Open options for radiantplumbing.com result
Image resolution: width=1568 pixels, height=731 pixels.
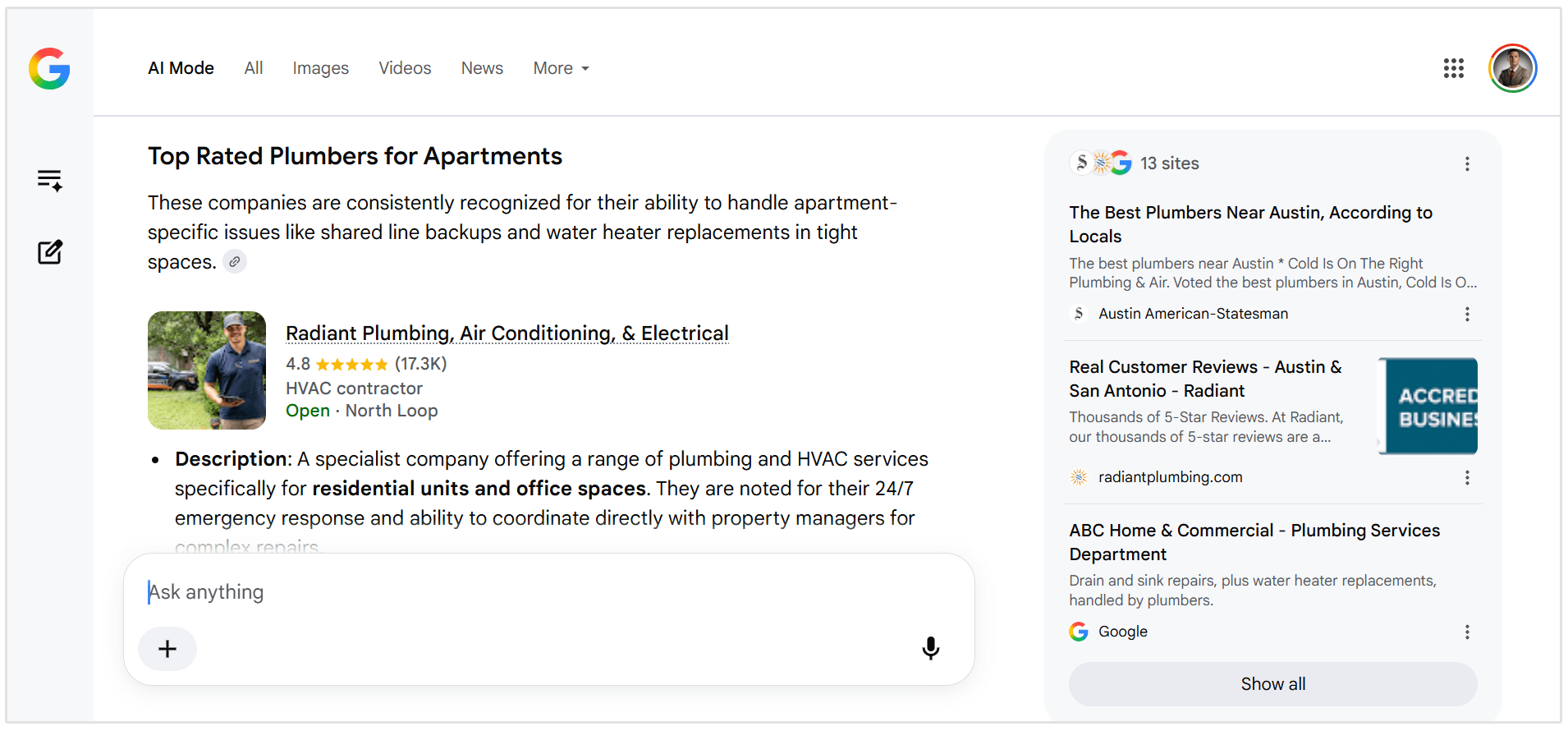click(x=1467, y=477)
